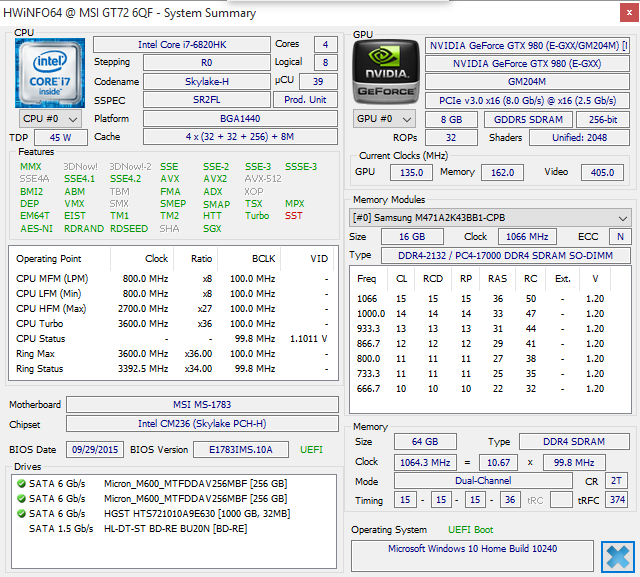Expand the Samsung M471A2K43BB1-CPB memory module dropdown
Screen dimensions: 640x577
pyautogui.click(x=490, y=218)
